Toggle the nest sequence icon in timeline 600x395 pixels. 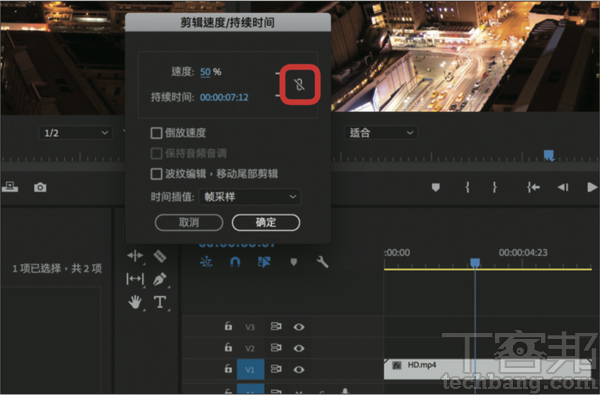(x=206, y=262)
